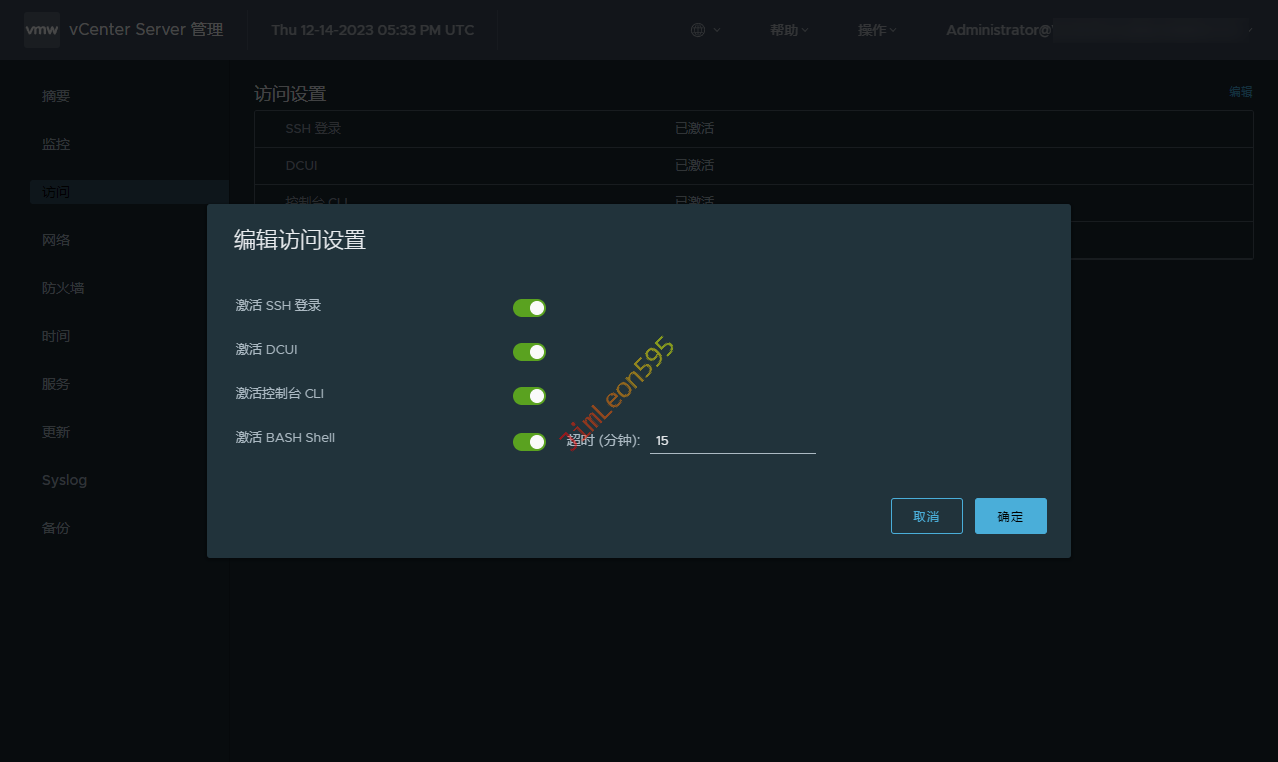
Task: Disable the 激活控制台 CLI switch
Action: [529, 396]
